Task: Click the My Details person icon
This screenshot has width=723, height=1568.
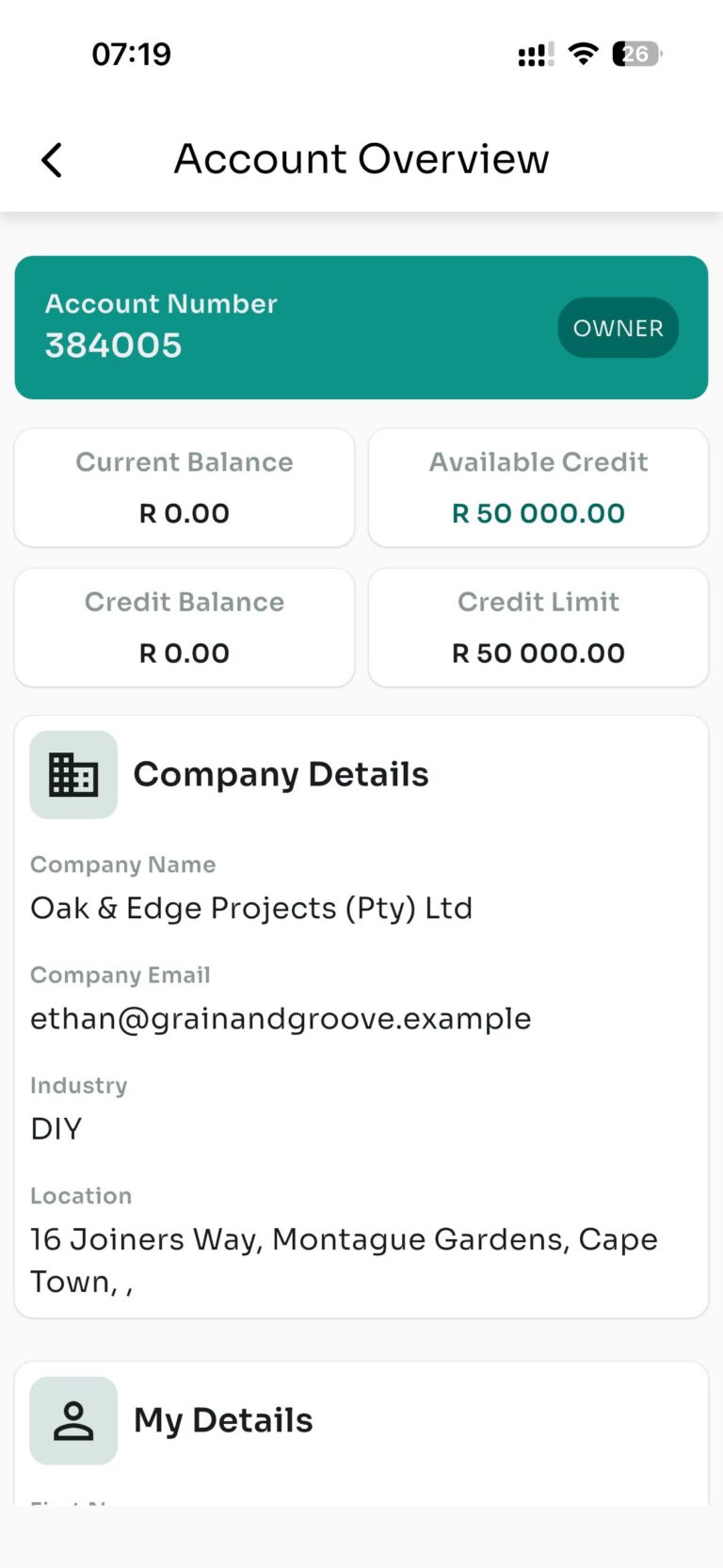Action: 73,1420
